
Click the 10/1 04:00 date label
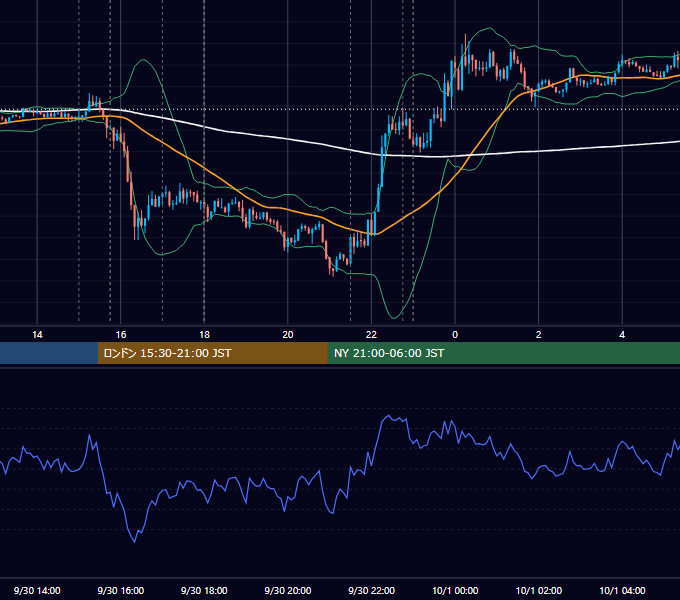click(x=622, y=590)
